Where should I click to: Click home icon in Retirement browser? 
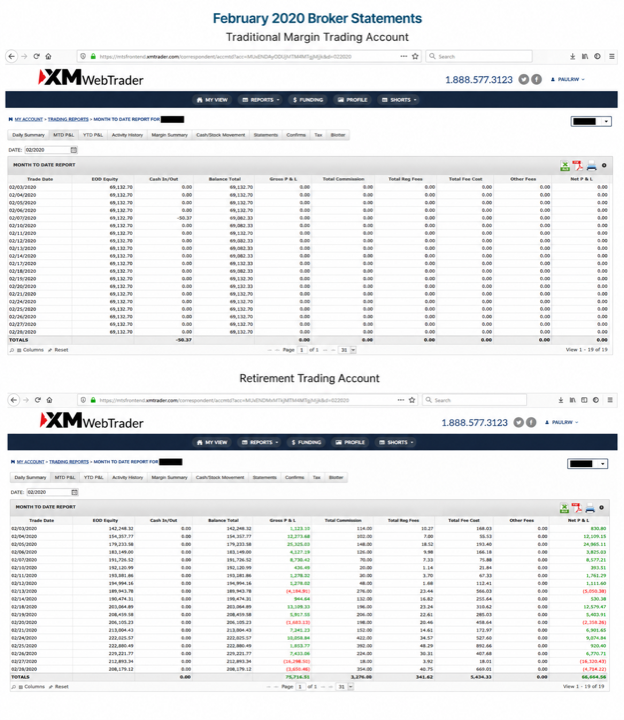click(50, 400)
